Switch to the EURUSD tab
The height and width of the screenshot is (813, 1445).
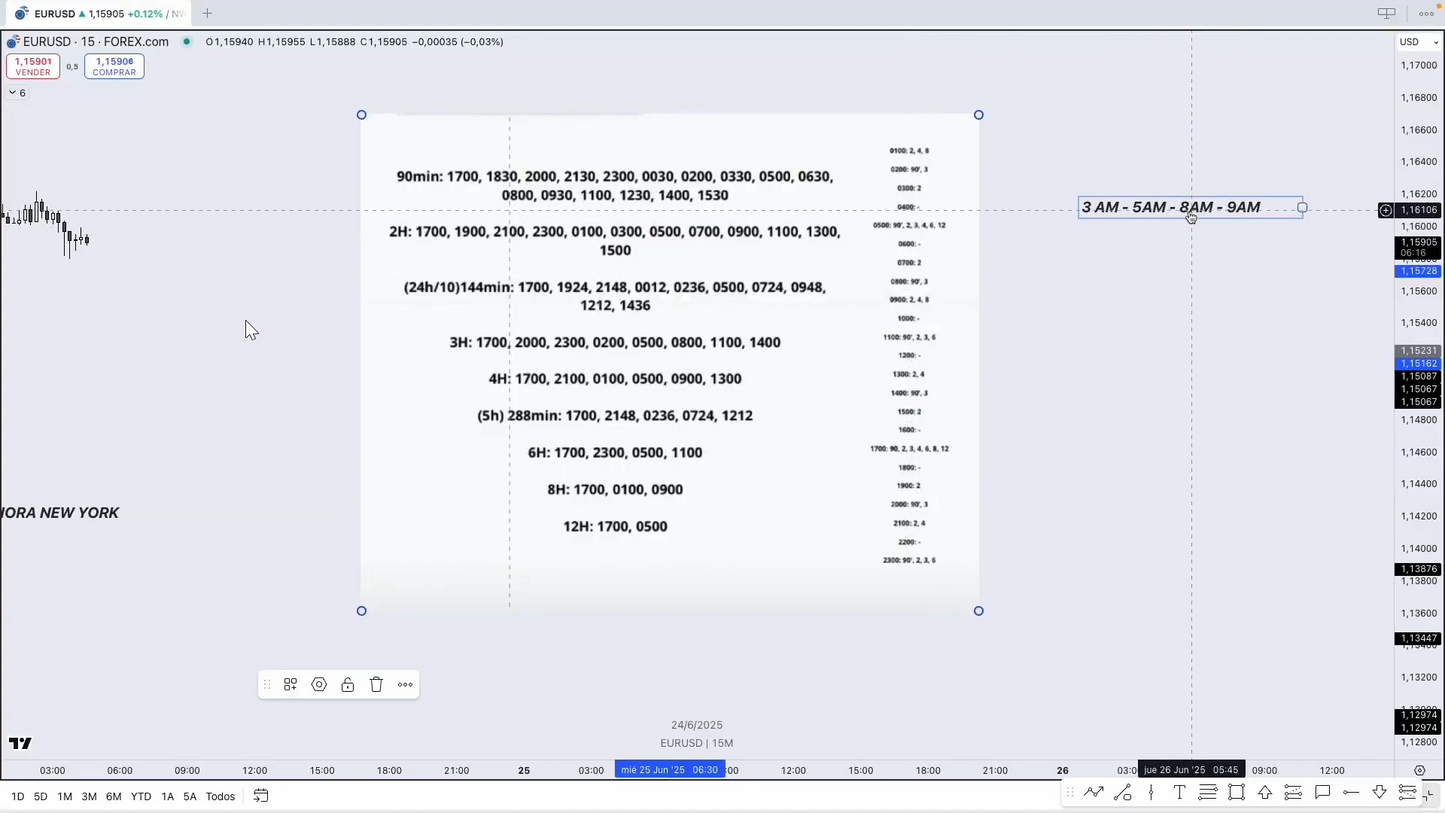pos(95,14)
